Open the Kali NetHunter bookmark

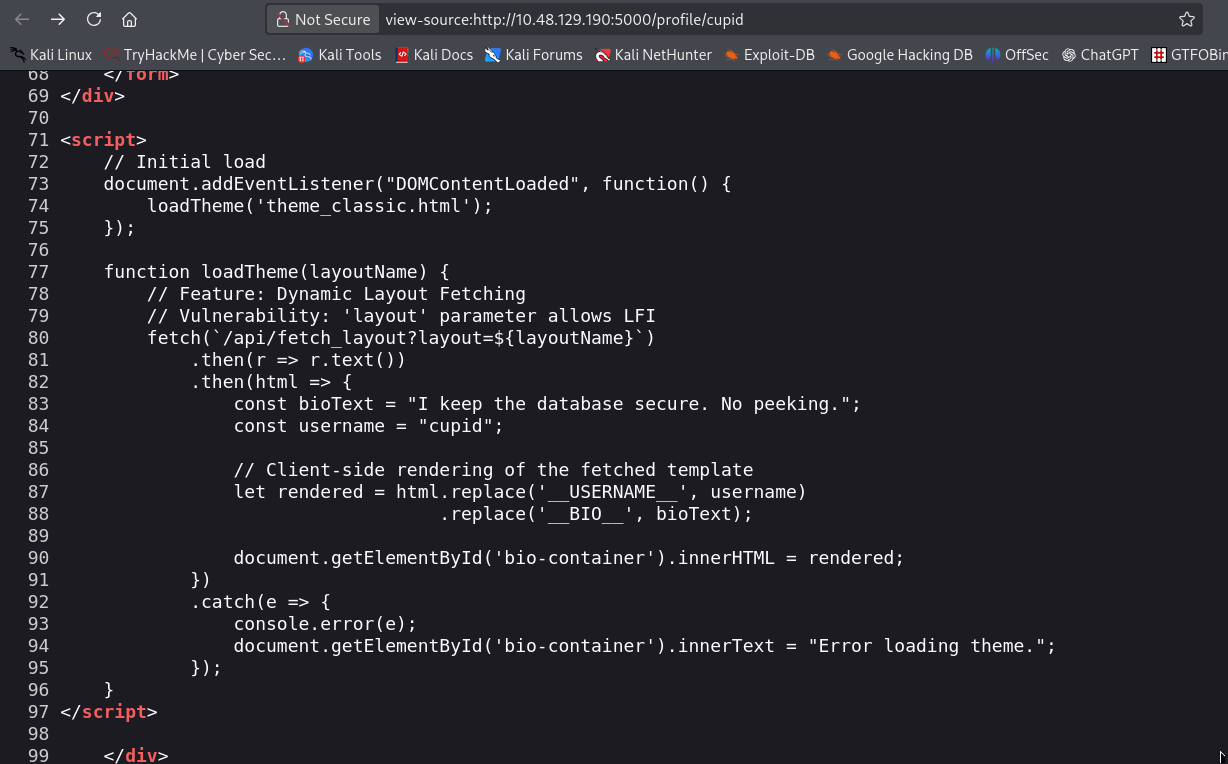pos(653,55)
